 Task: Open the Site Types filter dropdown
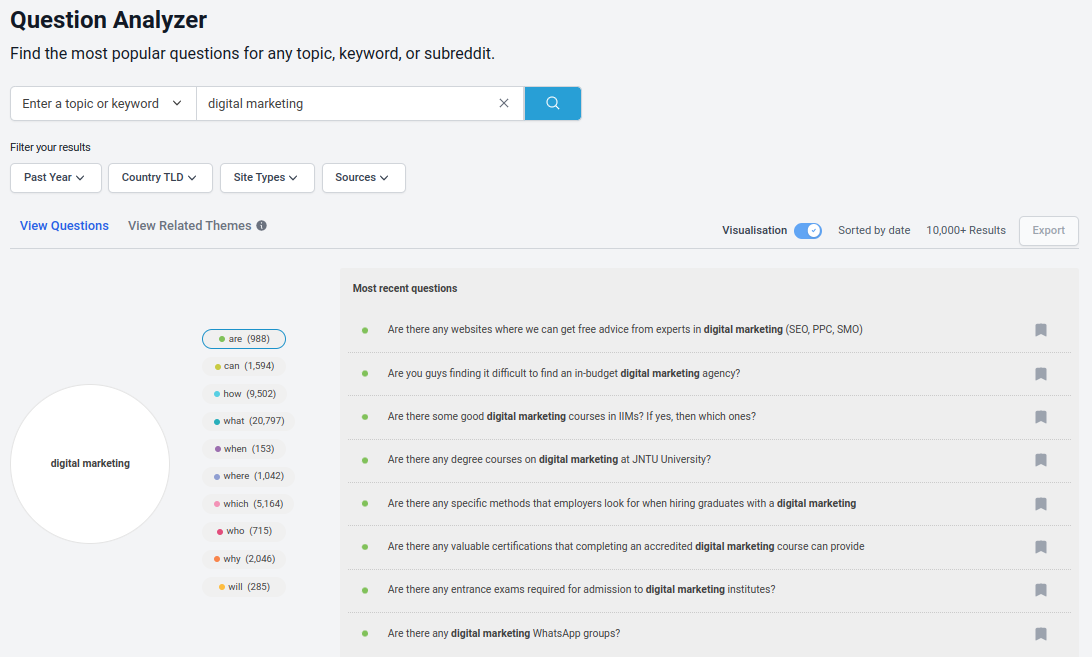[x=267, y=178]
